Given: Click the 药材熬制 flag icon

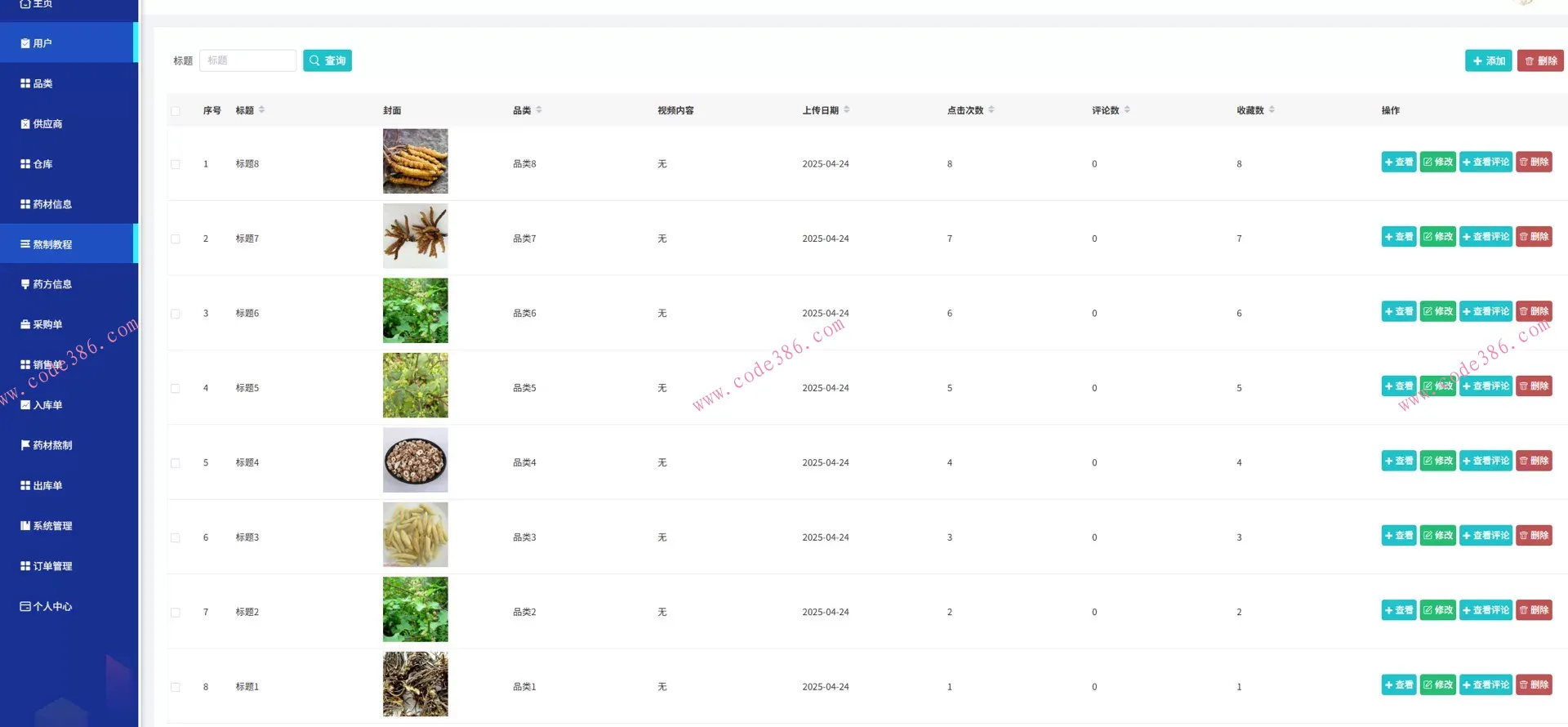Looking at the screenshot, I should point(25,445).
